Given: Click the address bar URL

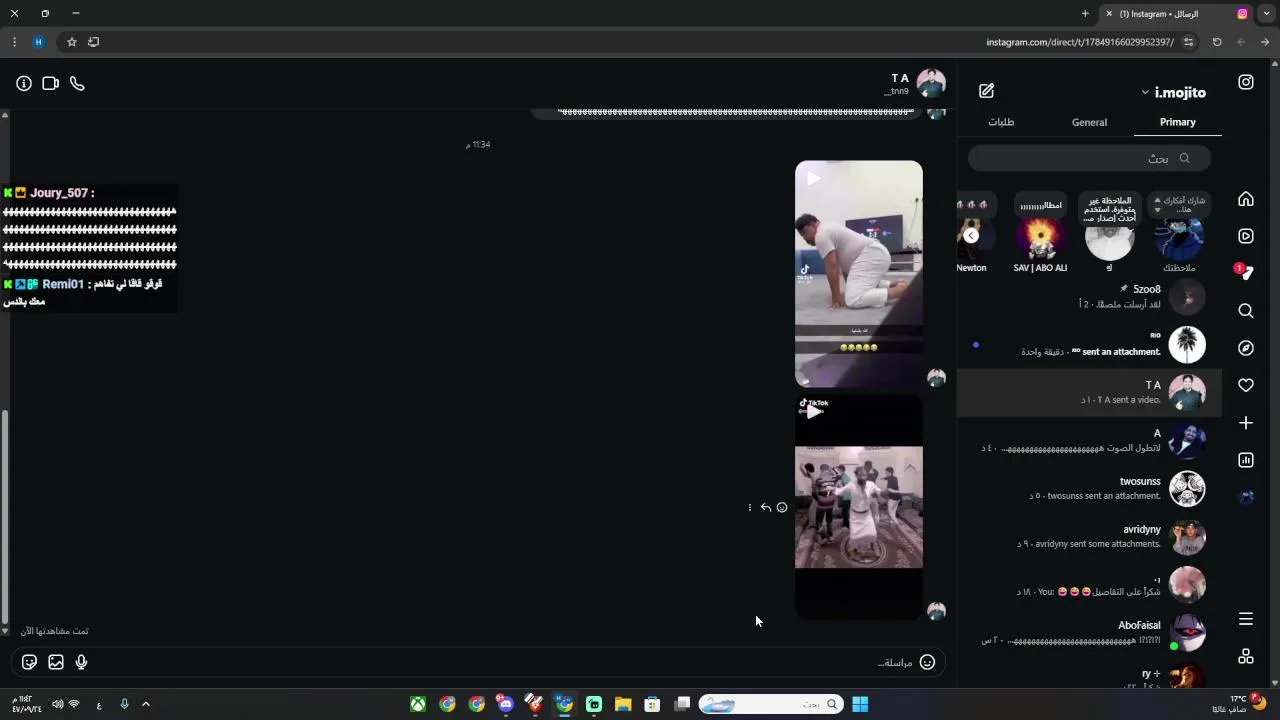Looking at the screenshot, I should (x=1079, y=42).
